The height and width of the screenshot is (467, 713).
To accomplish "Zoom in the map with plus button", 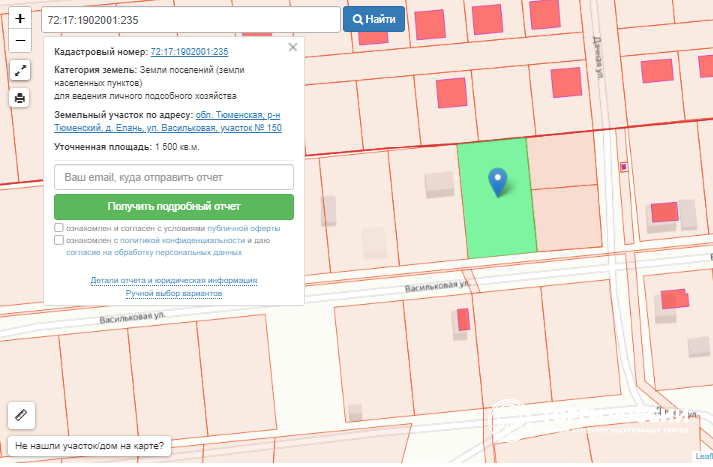I will (21, 19).
